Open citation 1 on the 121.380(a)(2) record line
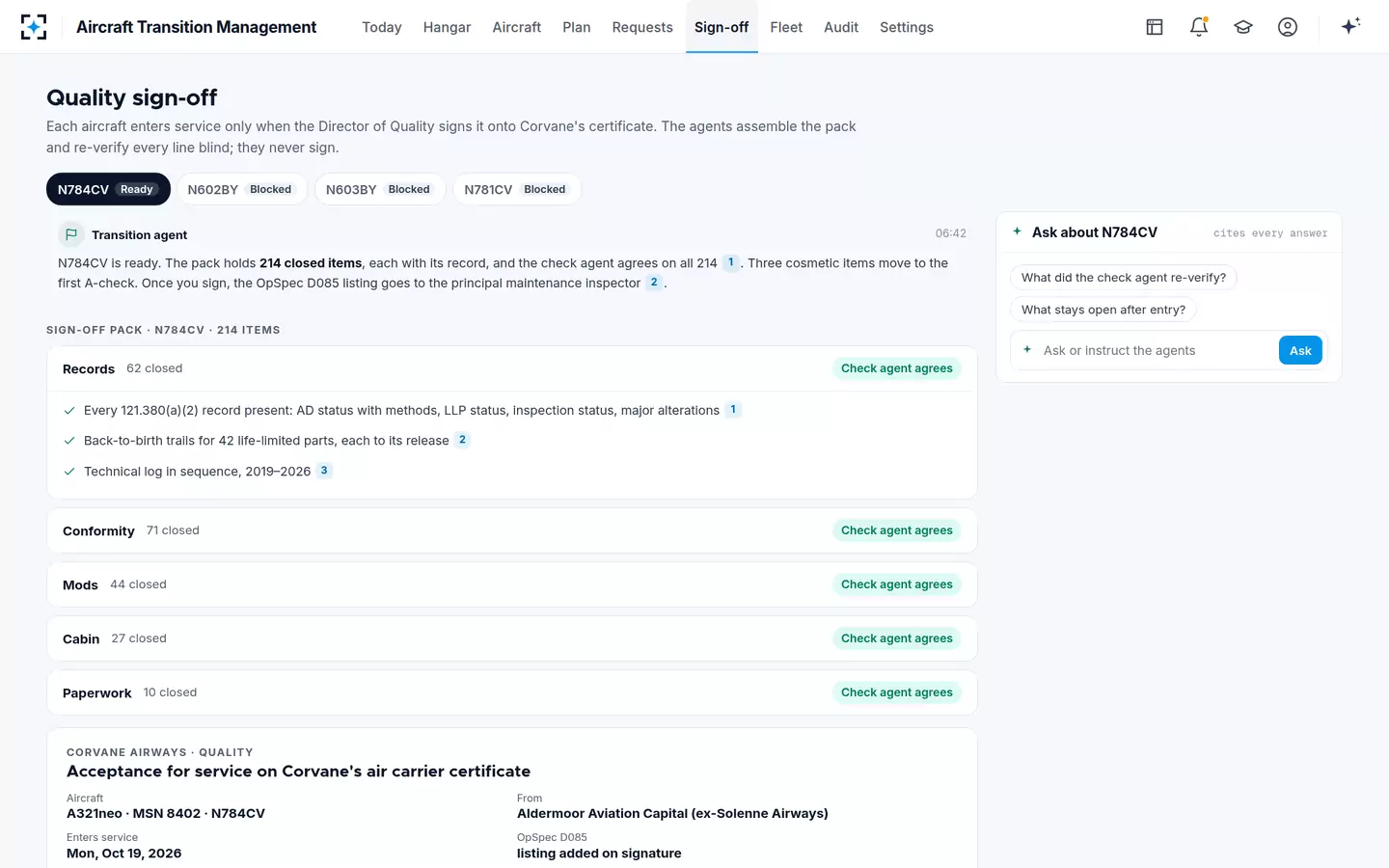Viewport: 1389px width, 868px height. pos(733,410)
